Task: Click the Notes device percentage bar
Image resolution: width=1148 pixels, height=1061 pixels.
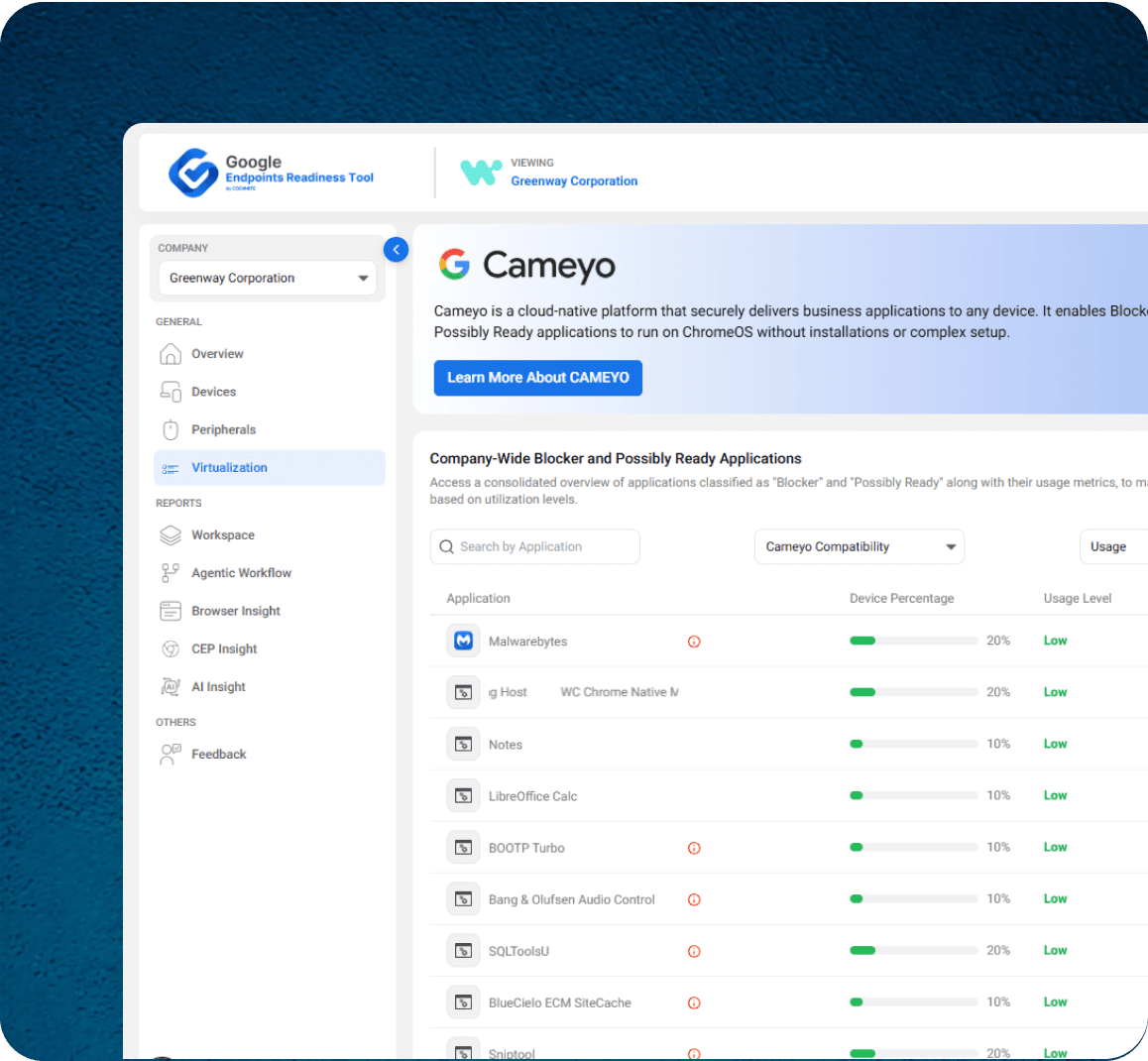Action: (914, 744)
